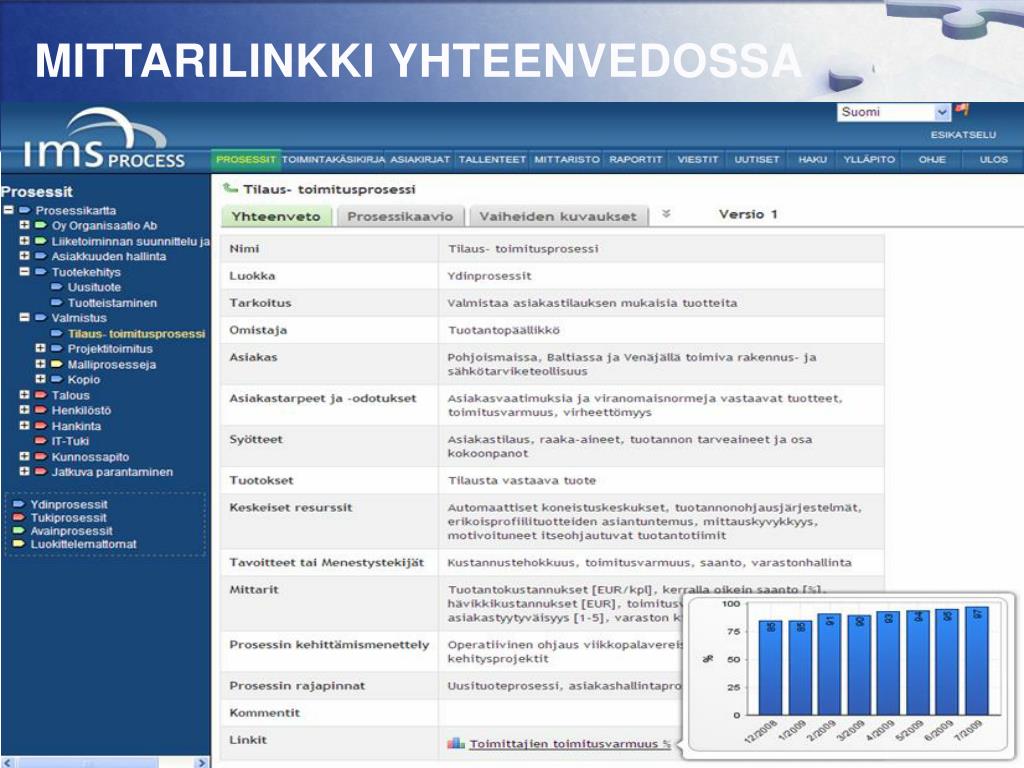Viewport: 1024px width, 768px height.
Task: Expand the Oy Organisaatio Ab node
Action: click(25, 225)
